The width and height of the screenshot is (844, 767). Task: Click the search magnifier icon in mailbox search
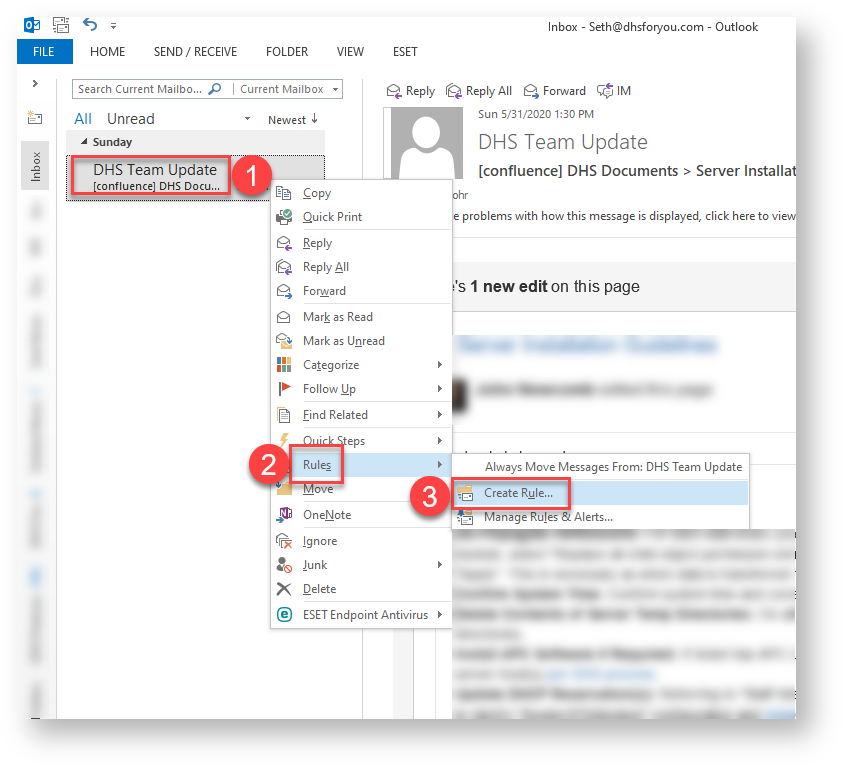[216, 90]
